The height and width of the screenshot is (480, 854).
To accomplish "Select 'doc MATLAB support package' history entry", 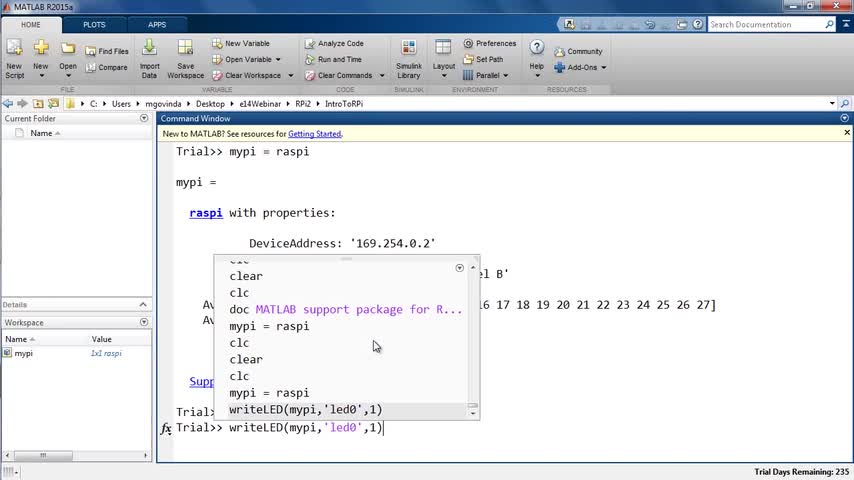I will click(345, 309).
